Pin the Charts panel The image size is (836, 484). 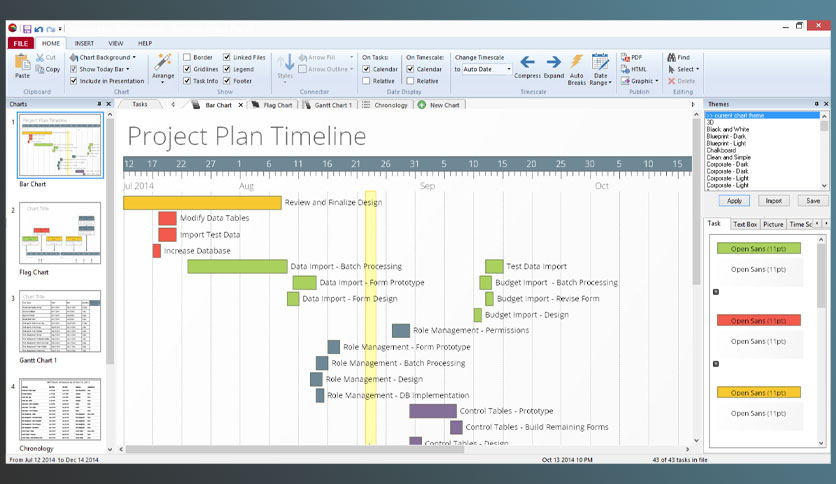(99, 104)
